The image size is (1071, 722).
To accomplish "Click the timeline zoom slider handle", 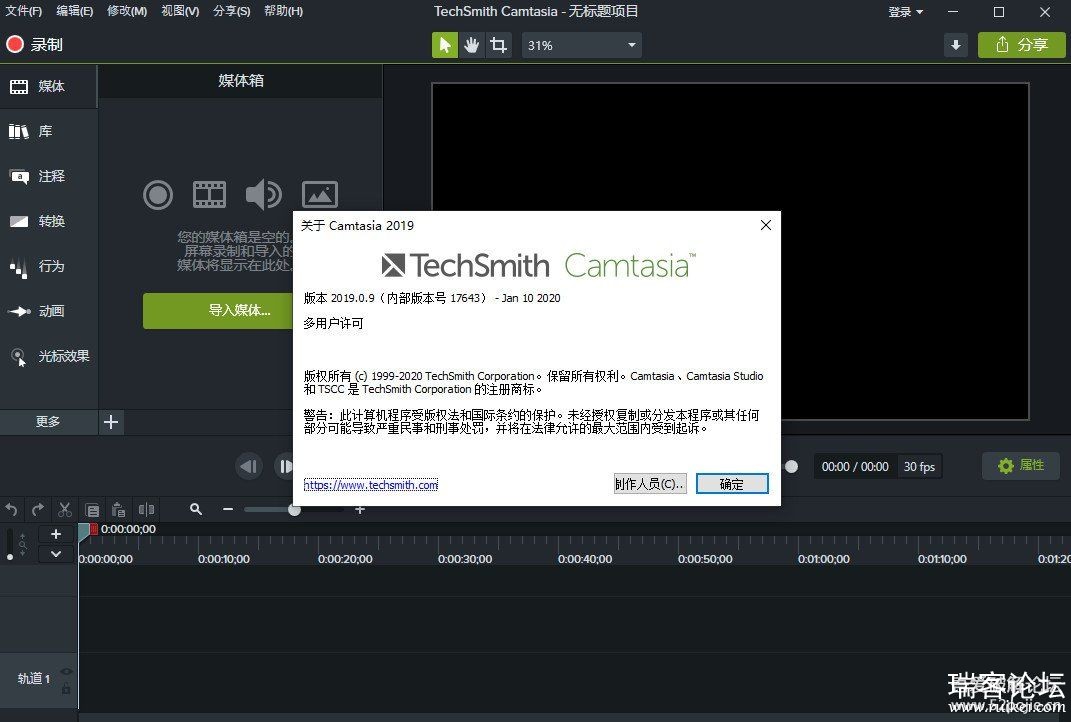I will 294,510.
